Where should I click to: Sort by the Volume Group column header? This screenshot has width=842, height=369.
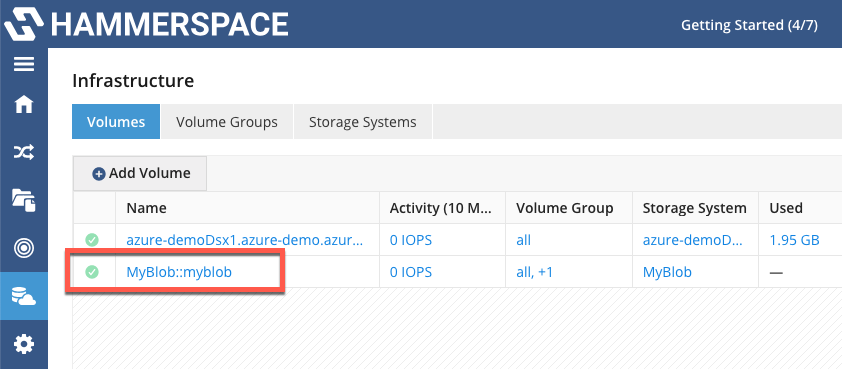pyautogui.click(x=569, y=208)
